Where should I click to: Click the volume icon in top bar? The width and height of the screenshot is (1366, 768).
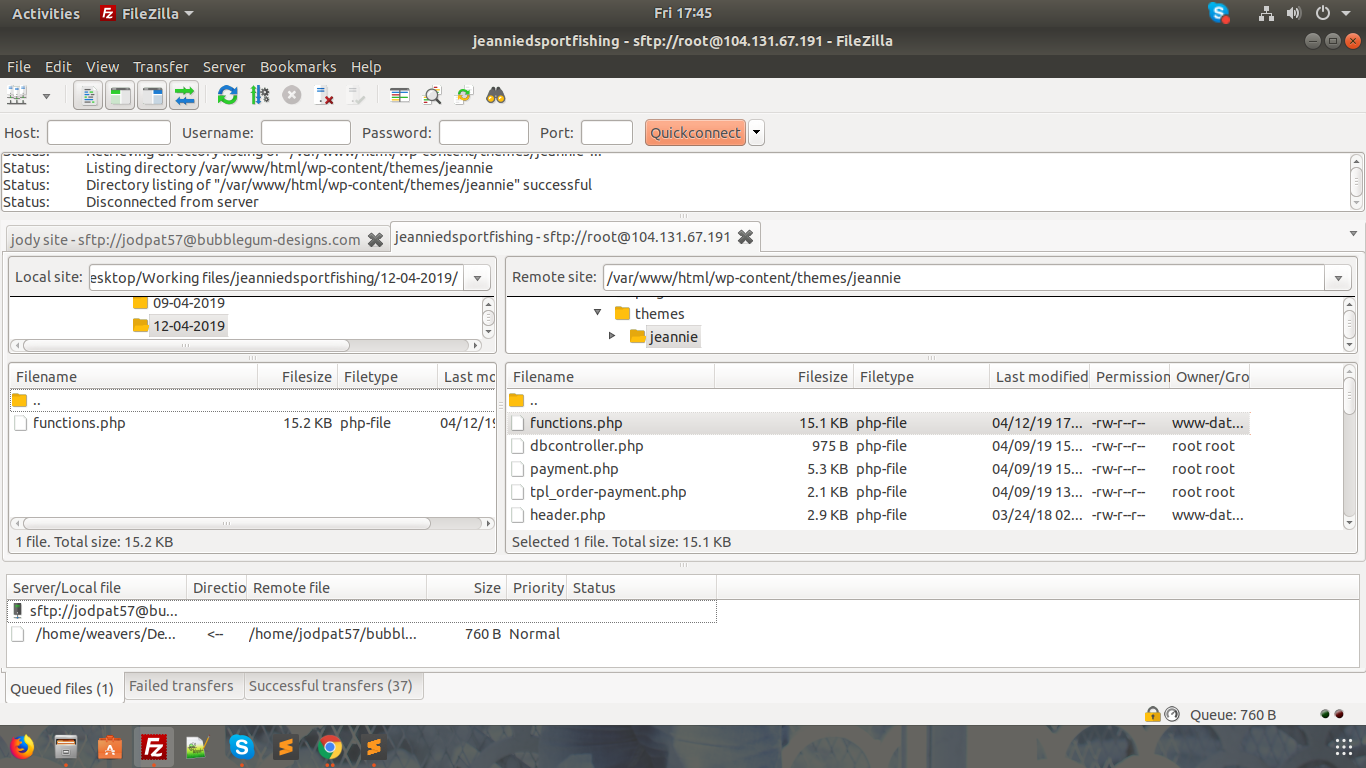click(x=1293, y=13)
